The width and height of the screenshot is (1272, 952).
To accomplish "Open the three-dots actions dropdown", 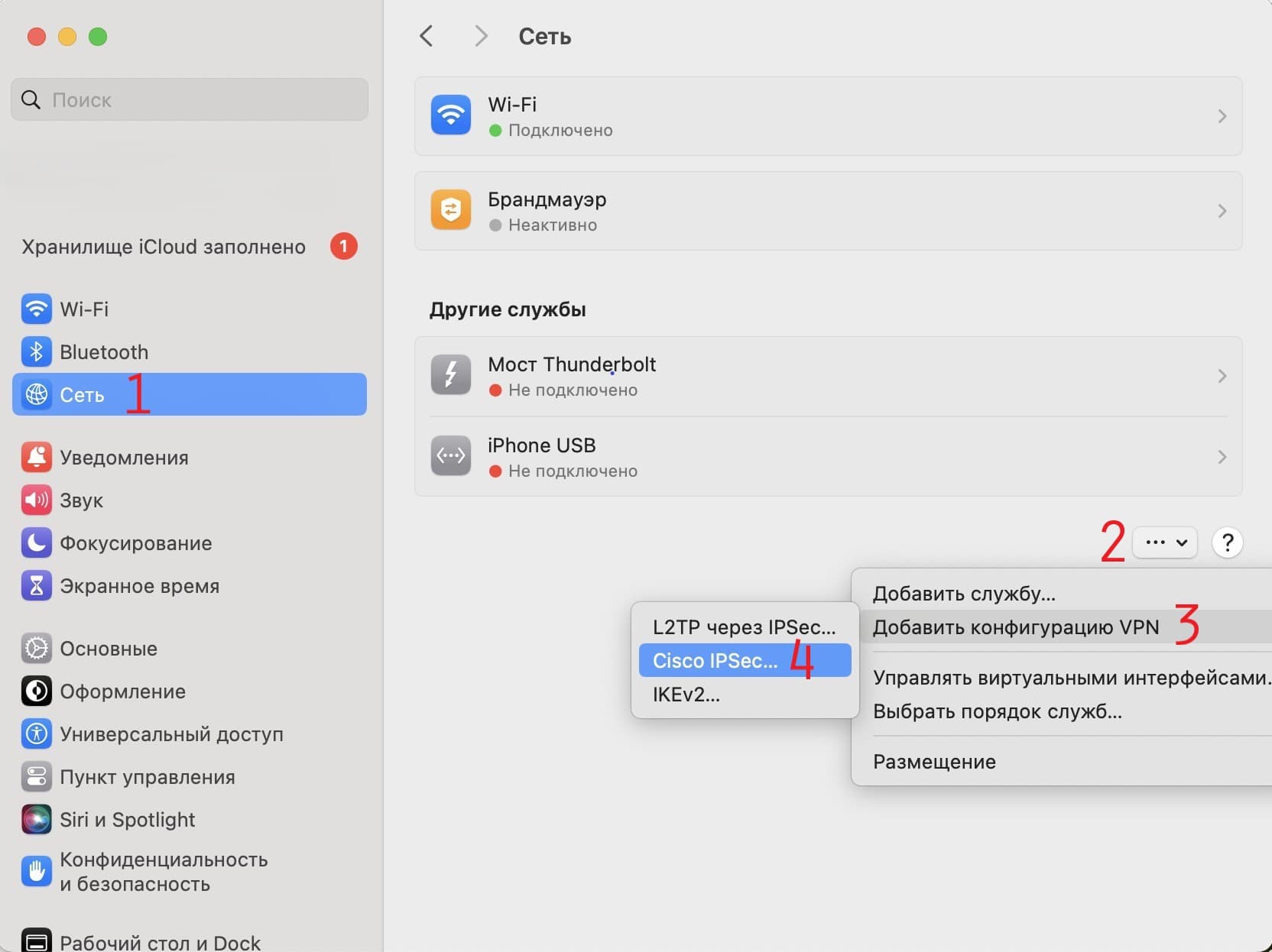I will (x=1165, y=542).
